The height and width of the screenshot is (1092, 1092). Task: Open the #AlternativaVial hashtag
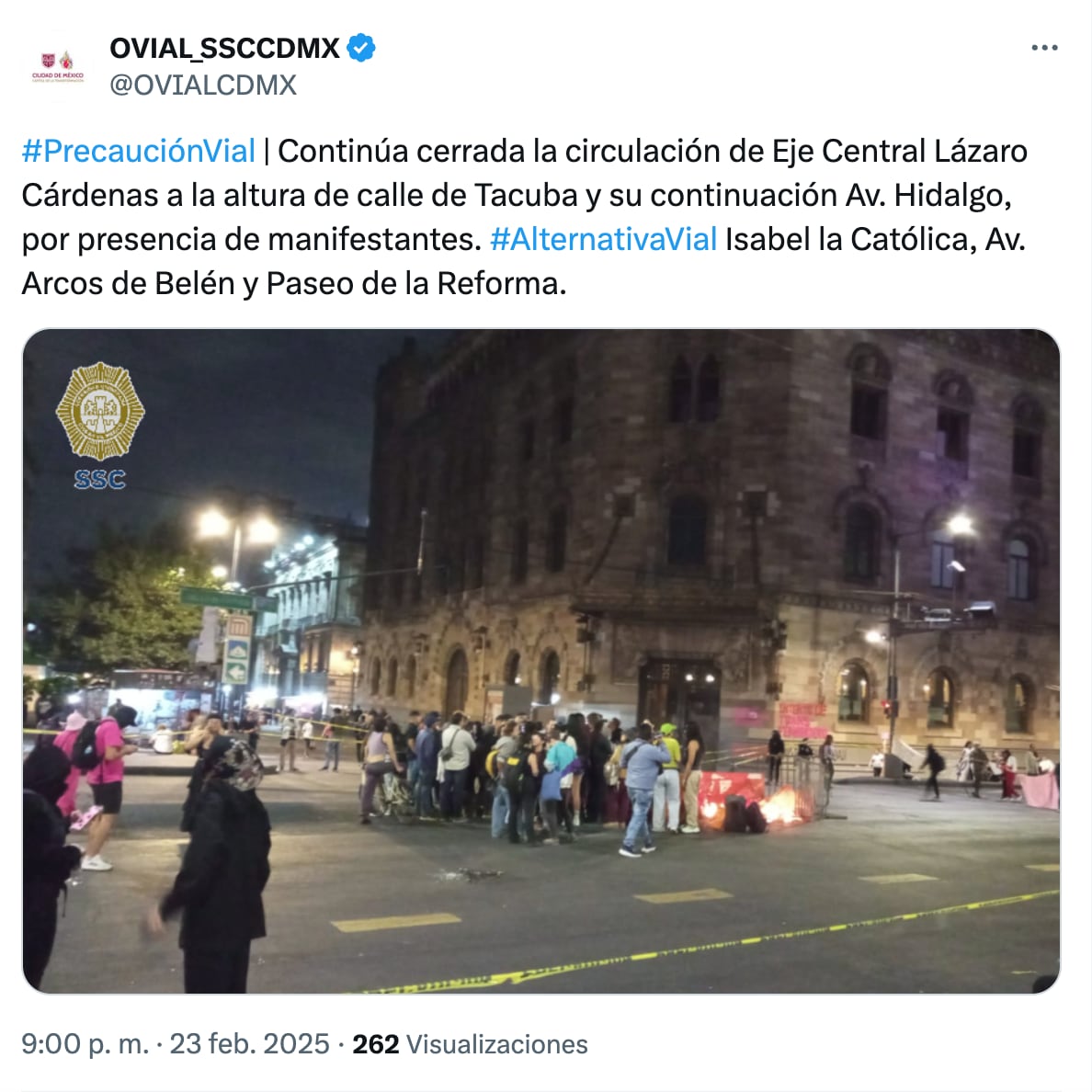click(x=603, y=240)
